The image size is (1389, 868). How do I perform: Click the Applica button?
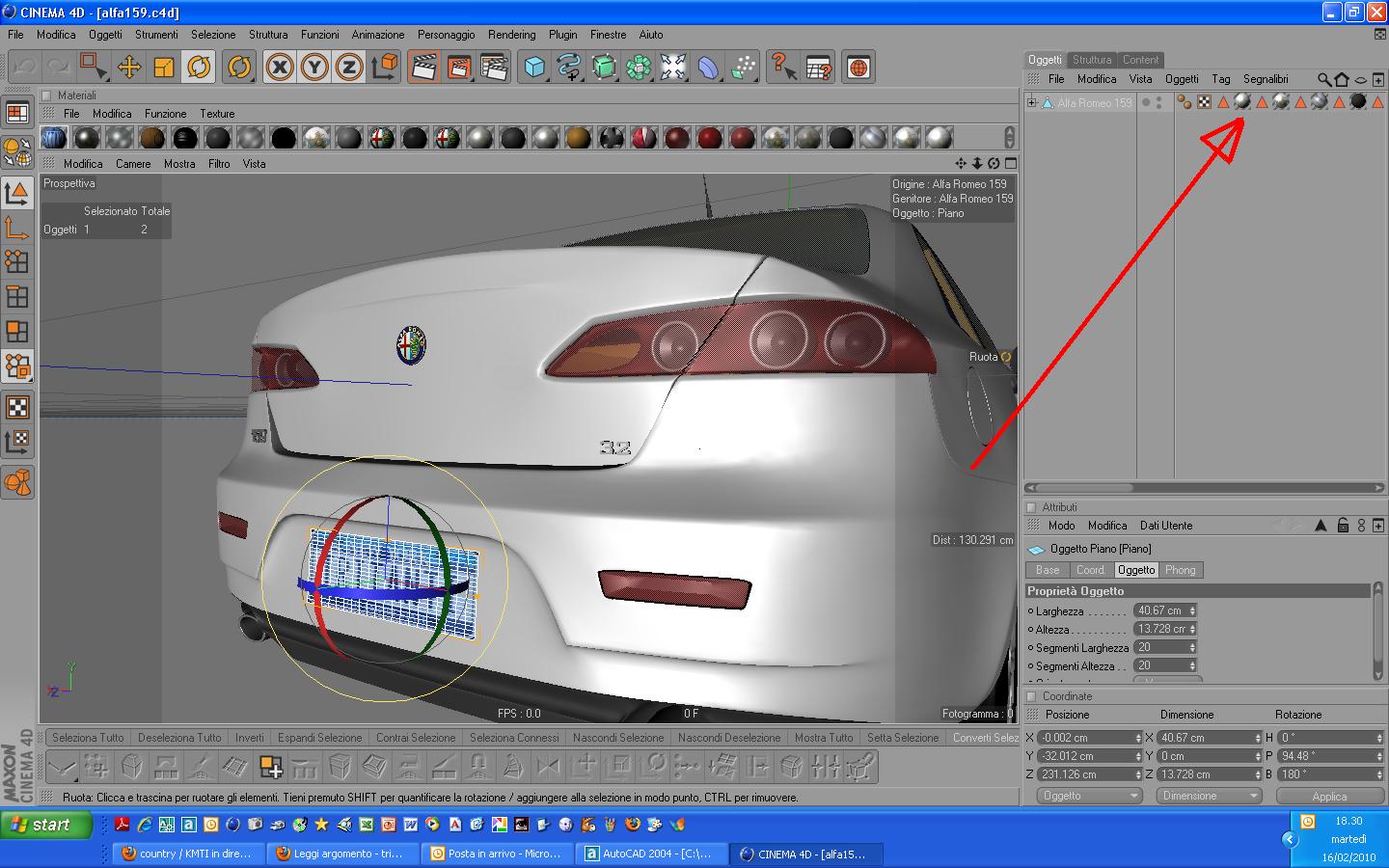tap(1328, 796)
